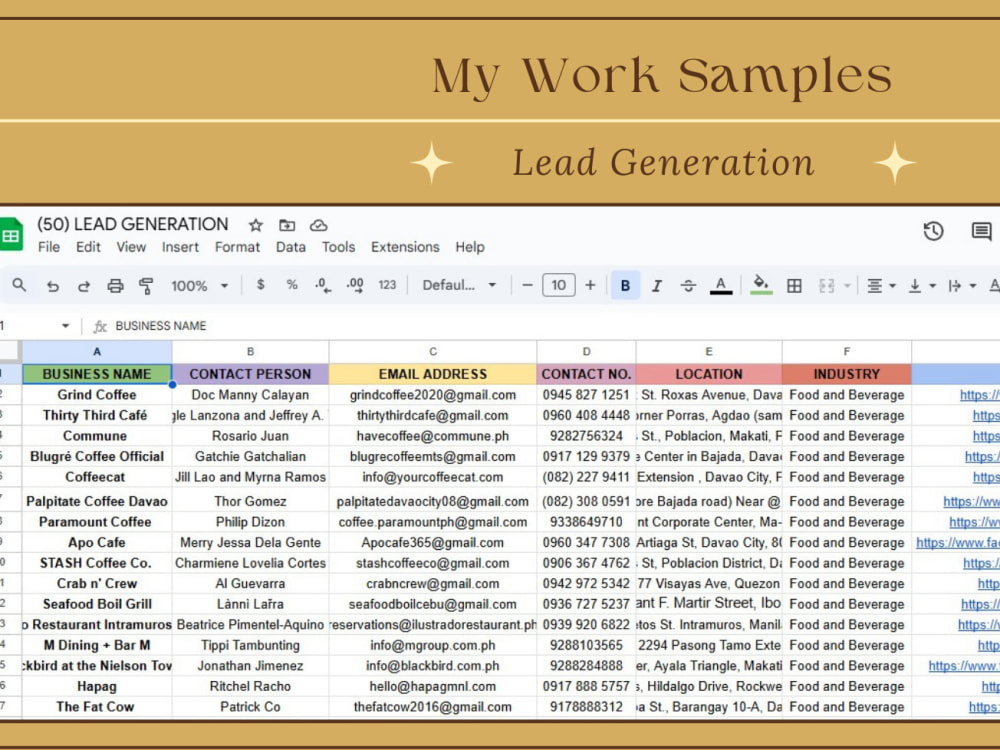The width and height of the screenshot is (1000, 750).
Task: Open the fill color paint bucket
Action: point(760,284)
